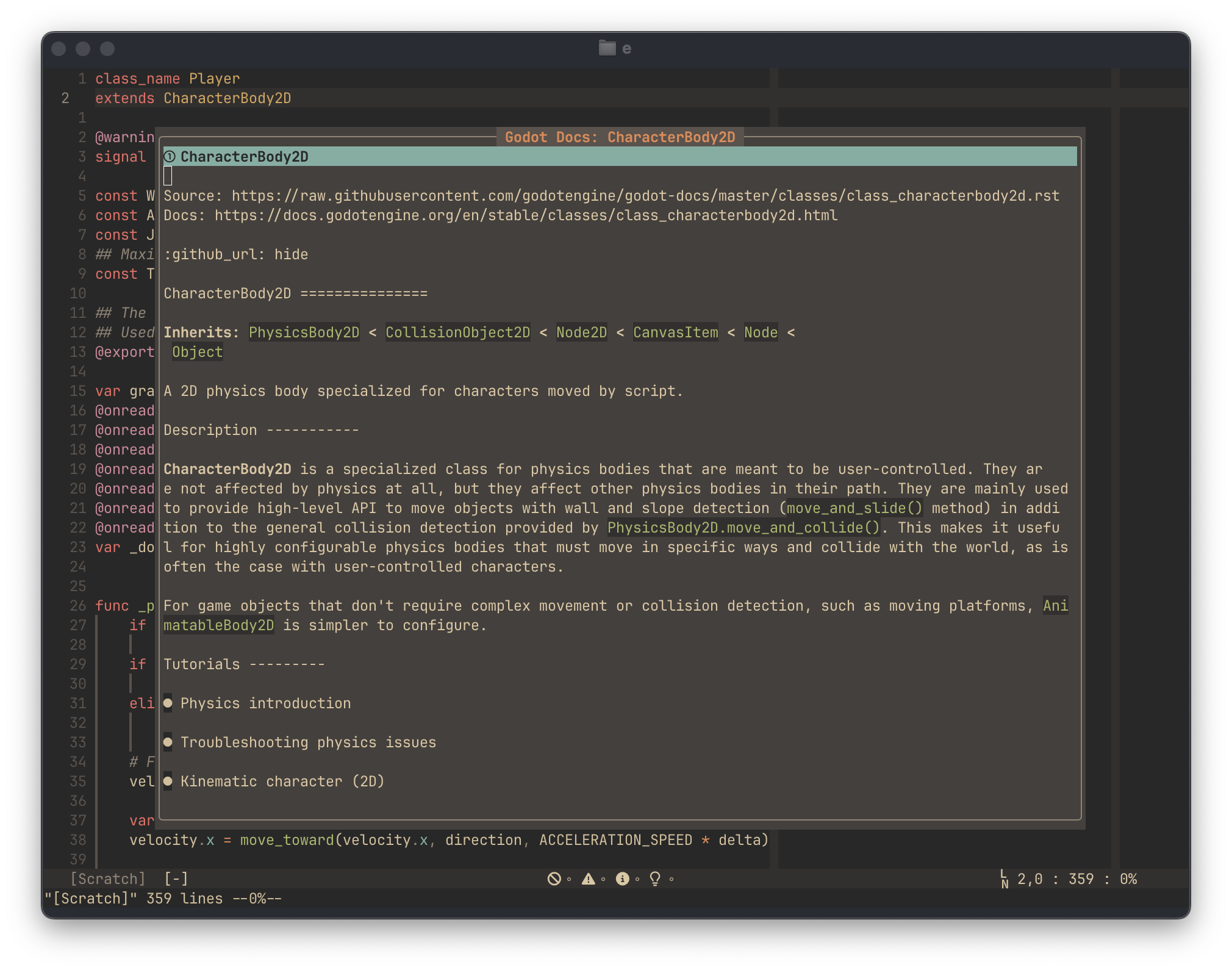Click the ACCELERATION_SPEED constant in line 38
This screenshot has height=970, width=1232.
615,840
